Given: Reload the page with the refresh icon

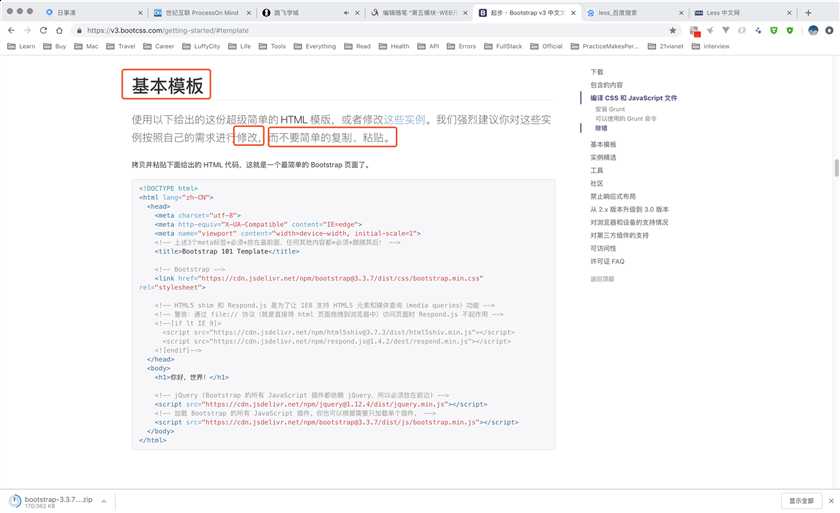Looking at the screenshot, I should [x=43, y=31].
